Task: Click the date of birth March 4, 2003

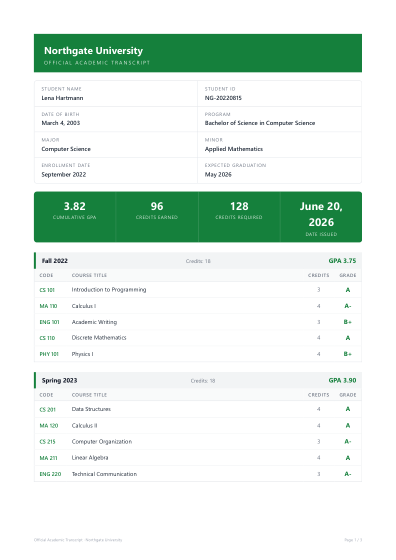Action: [61, 123]
